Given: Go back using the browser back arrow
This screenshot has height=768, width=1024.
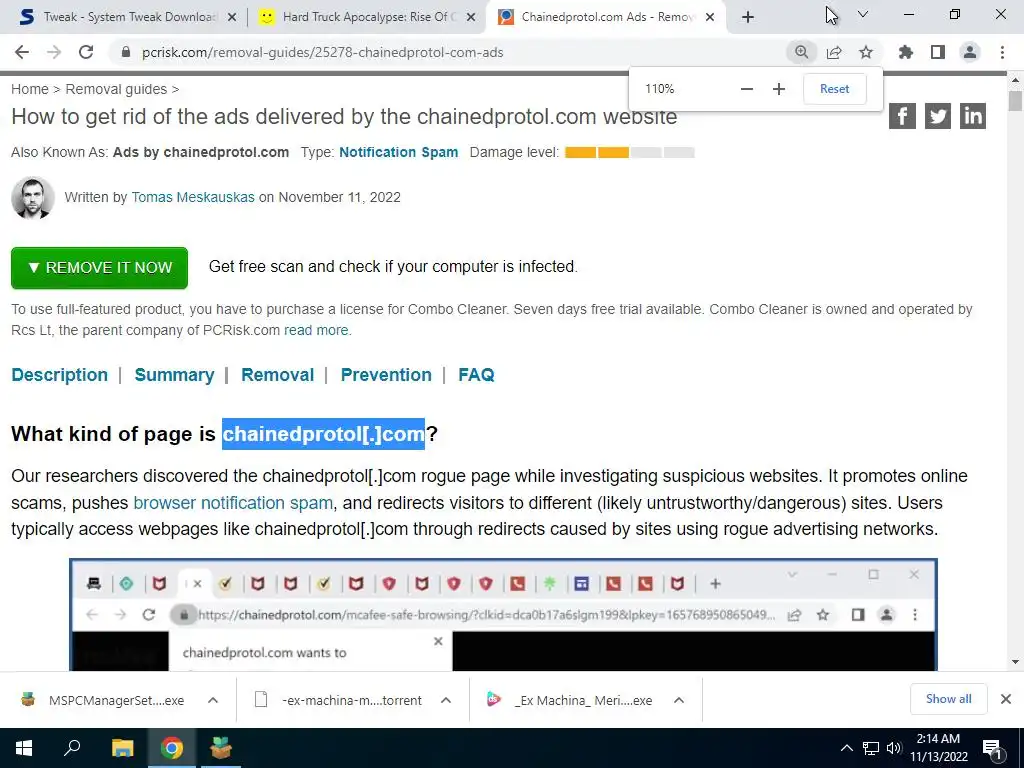Looking at the screenshot, I should 22,52.
